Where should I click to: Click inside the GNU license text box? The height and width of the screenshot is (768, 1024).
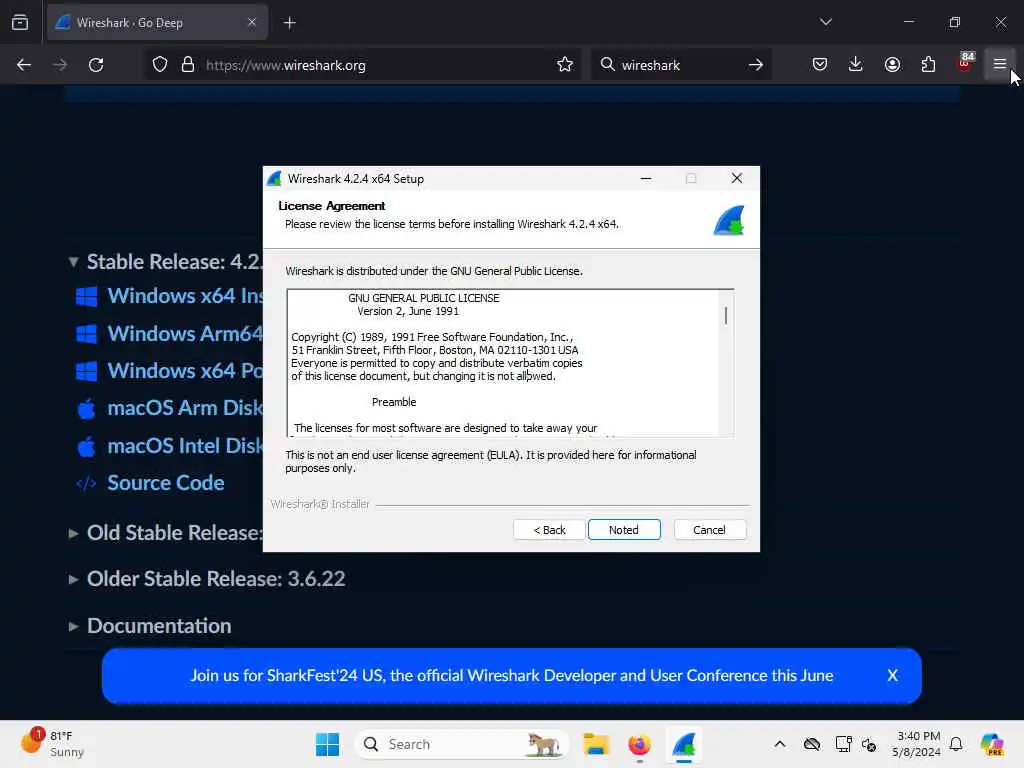503,362
